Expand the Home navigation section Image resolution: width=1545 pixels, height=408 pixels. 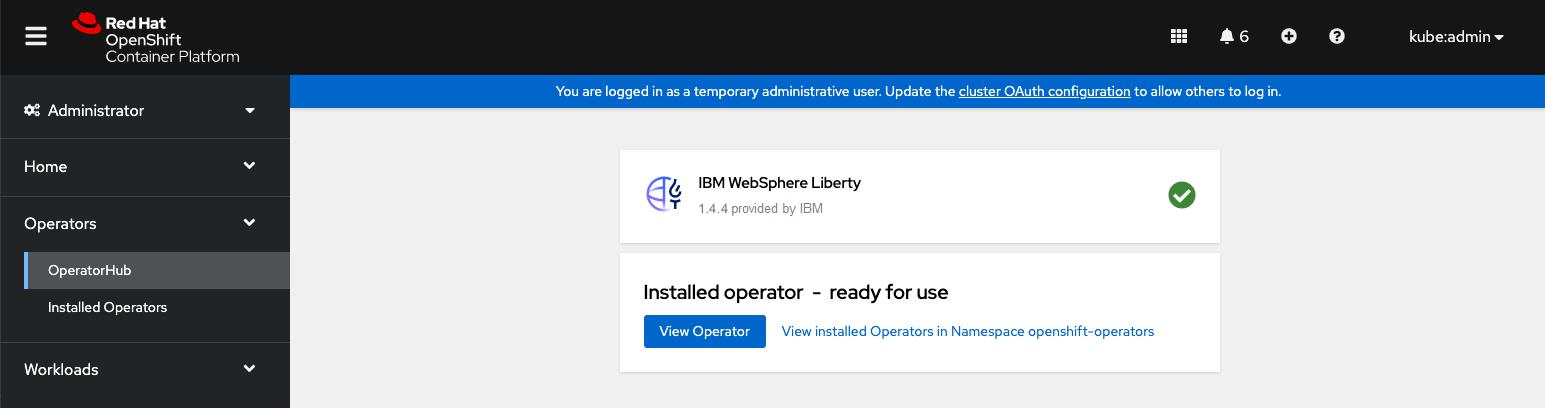pos(145,167)
